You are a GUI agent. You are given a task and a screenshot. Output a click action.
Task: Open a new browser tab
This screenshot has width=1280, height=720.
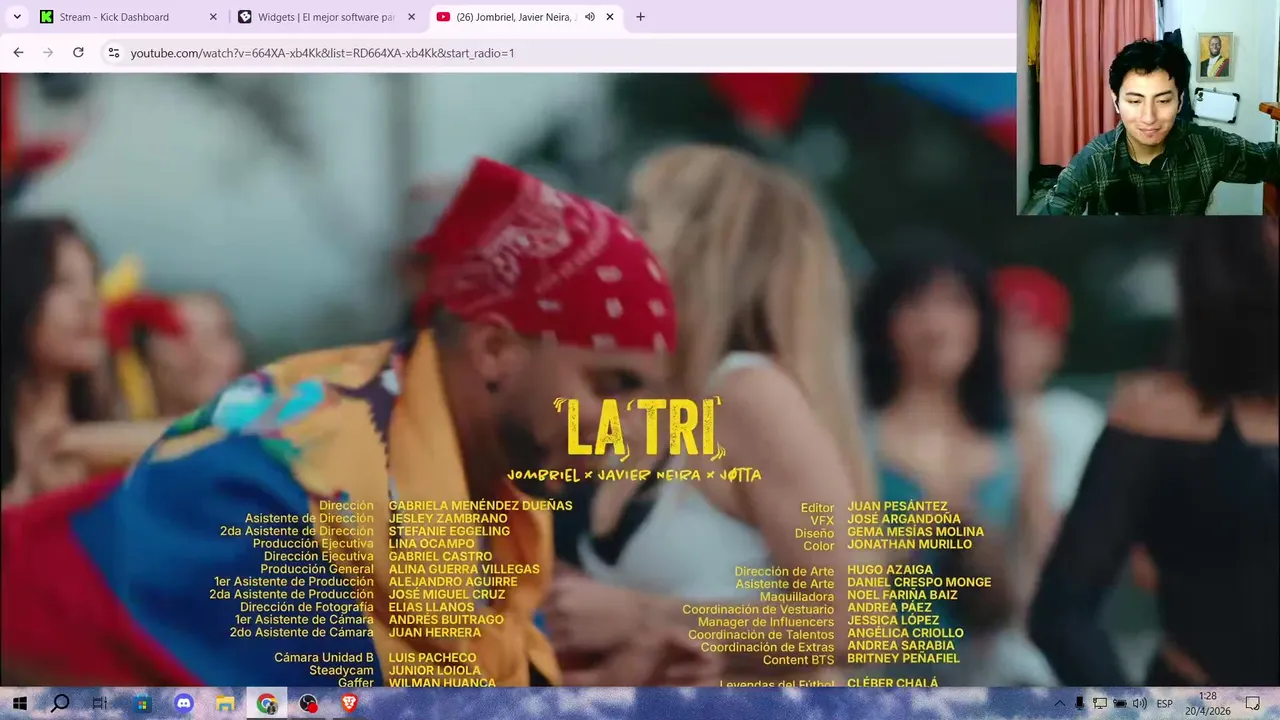pos(640,17)
